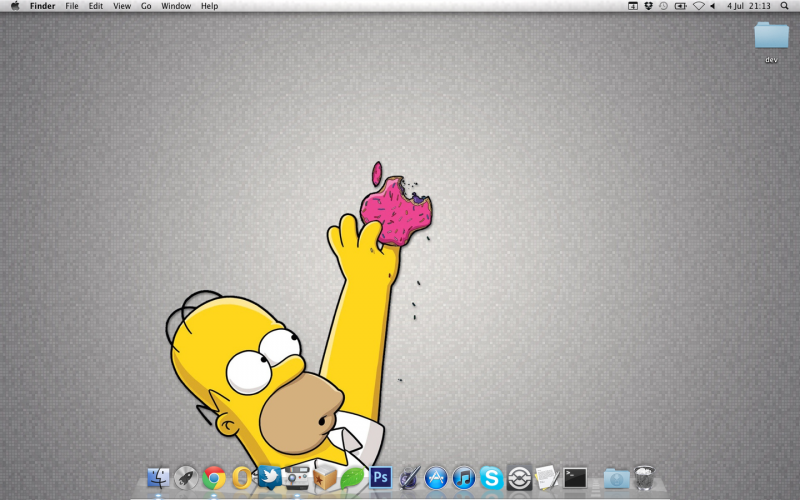
Task: Launch the Traktor icon in dock
Action: [519, 479]
